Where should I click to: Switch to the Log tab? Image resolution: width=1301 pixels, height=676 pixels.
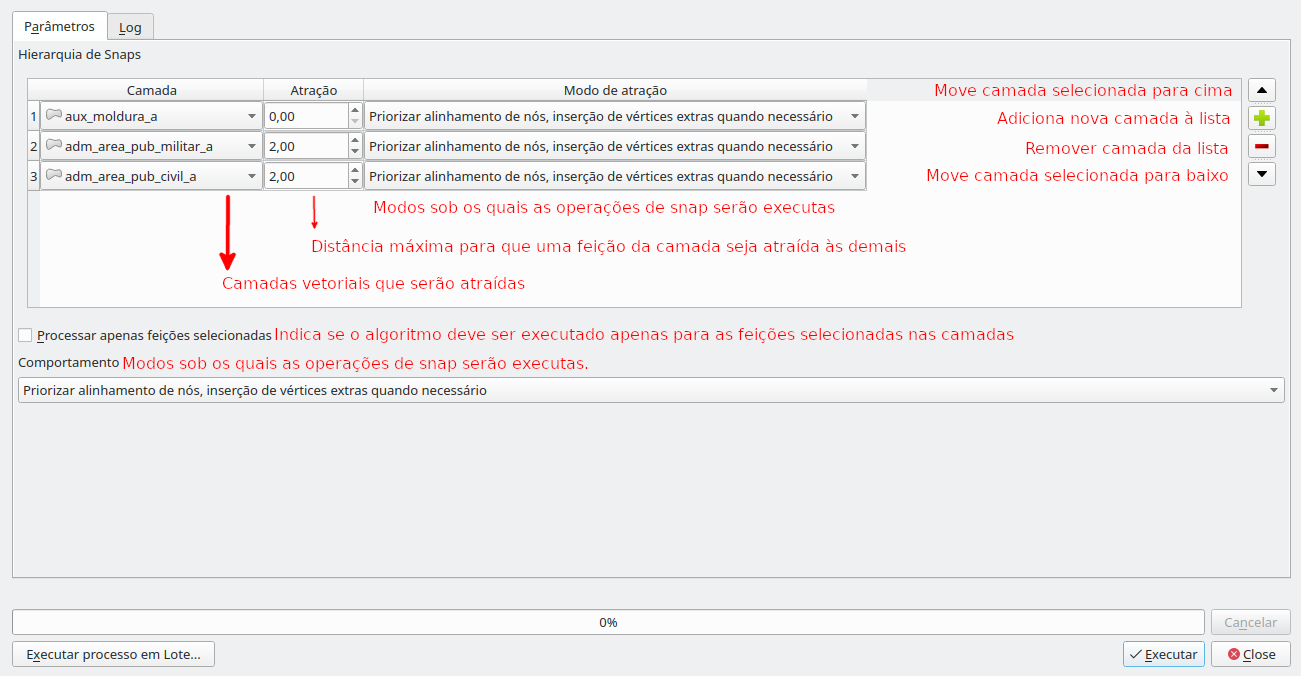pos(130,27)
